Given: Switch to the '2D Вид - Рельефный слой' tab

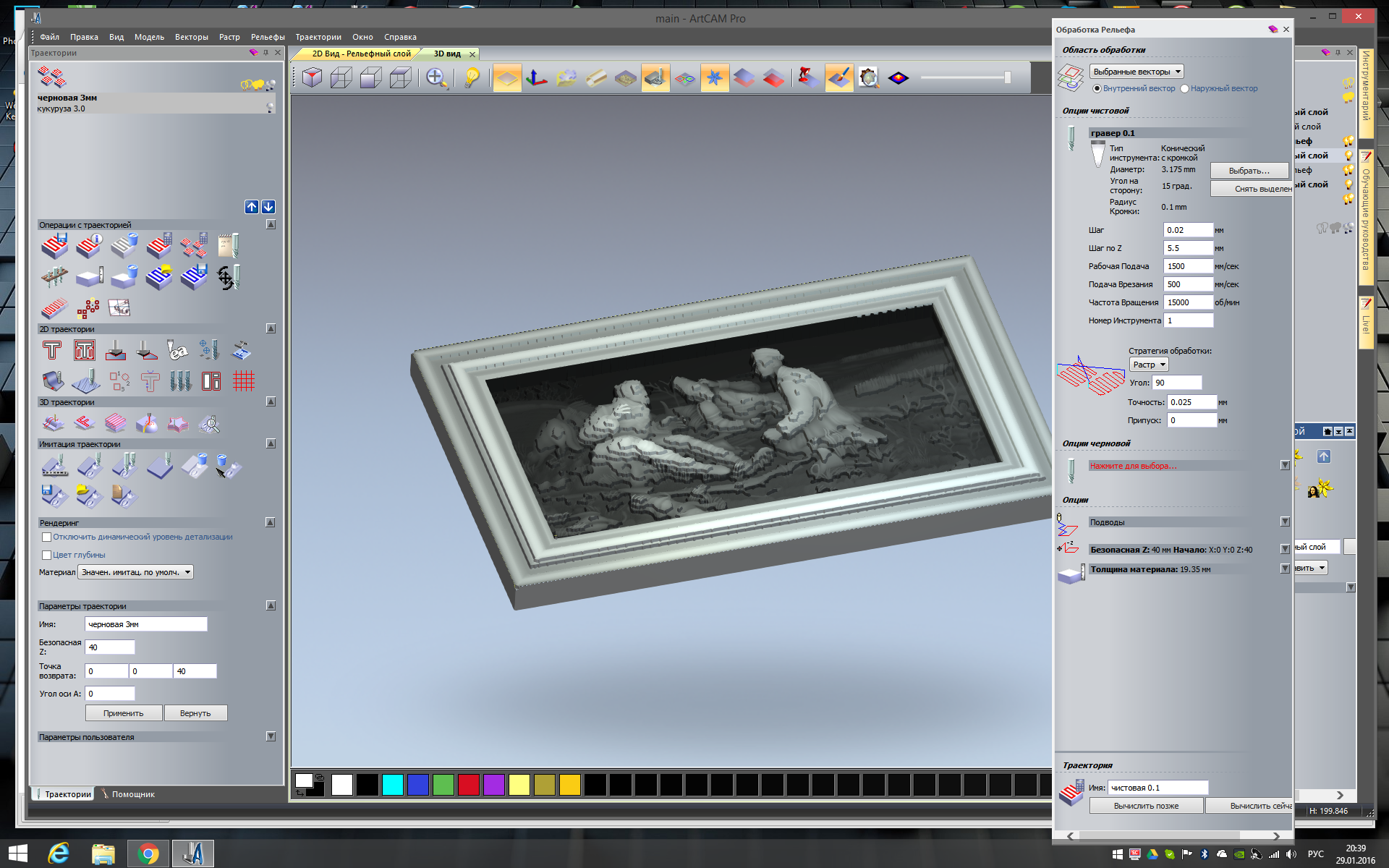Looking at the screenshot, I should coord(360,54).
